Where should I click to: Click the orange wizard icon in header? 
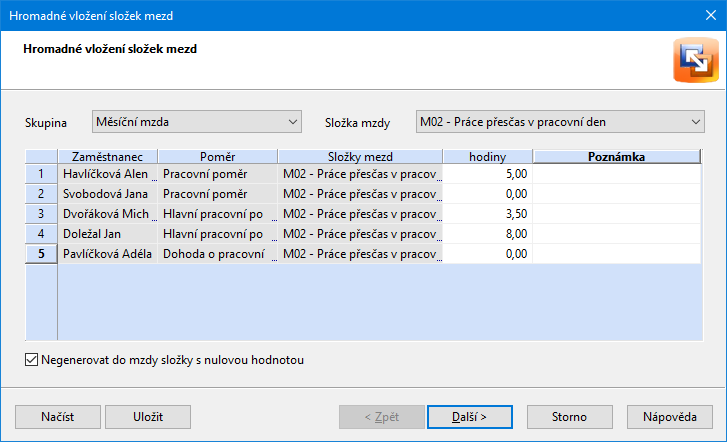pyautogui.click(x=695, y=60)
